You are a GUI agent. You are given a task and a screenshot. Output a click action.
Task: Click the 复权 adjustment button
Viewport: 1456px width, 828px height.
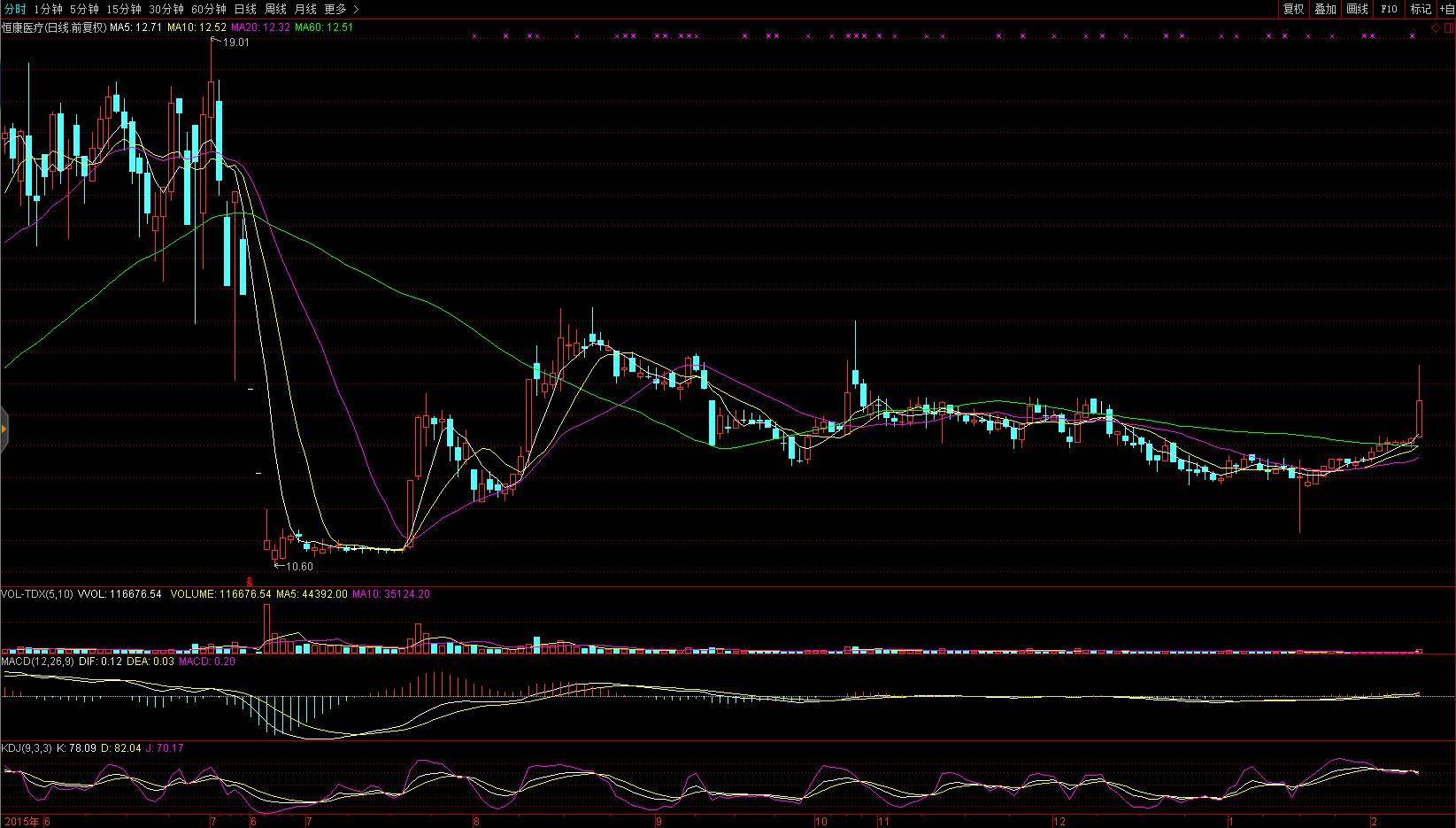coord(1293,9)
